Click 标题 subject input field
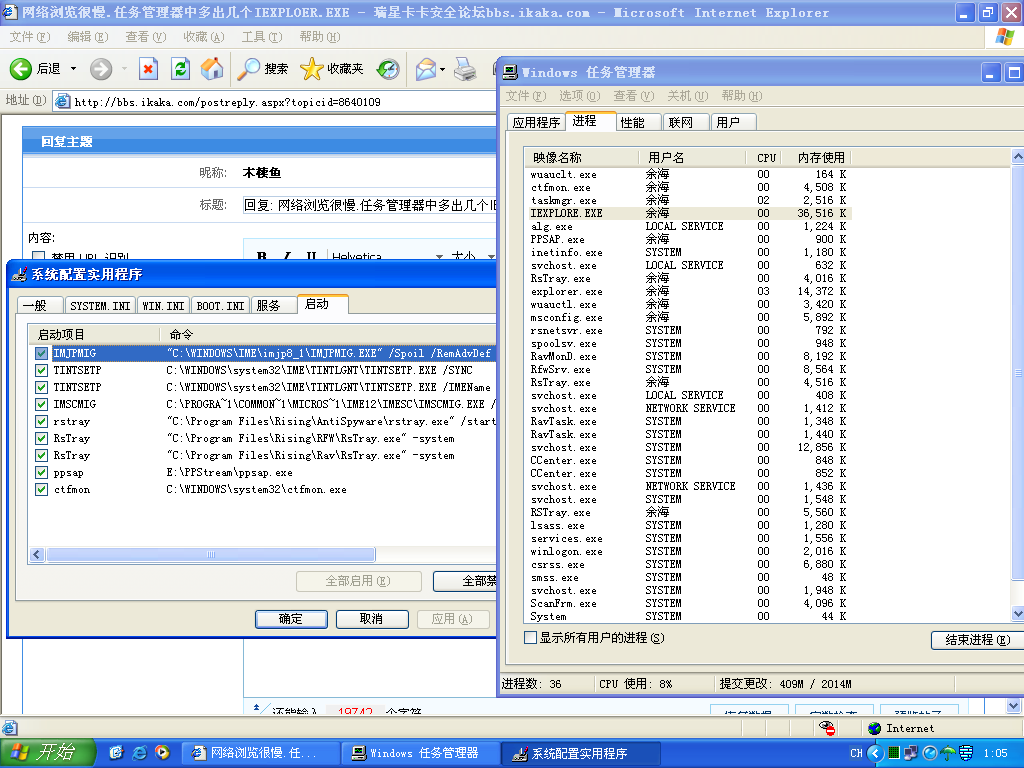The height and width of the screenshot is (768, 1024). click(369, 205)
